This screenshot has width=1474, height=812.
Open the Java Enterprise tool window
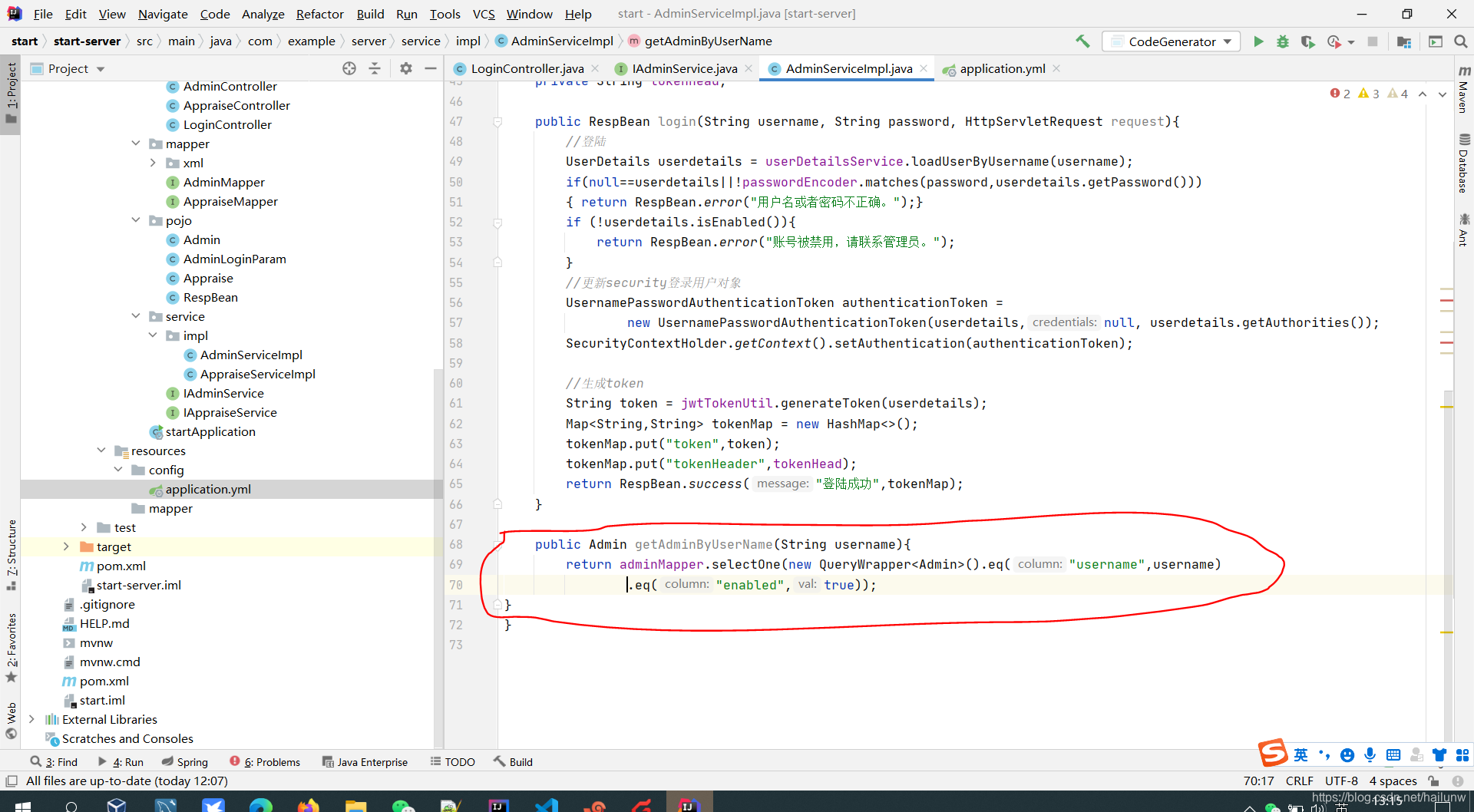point(365,762)
